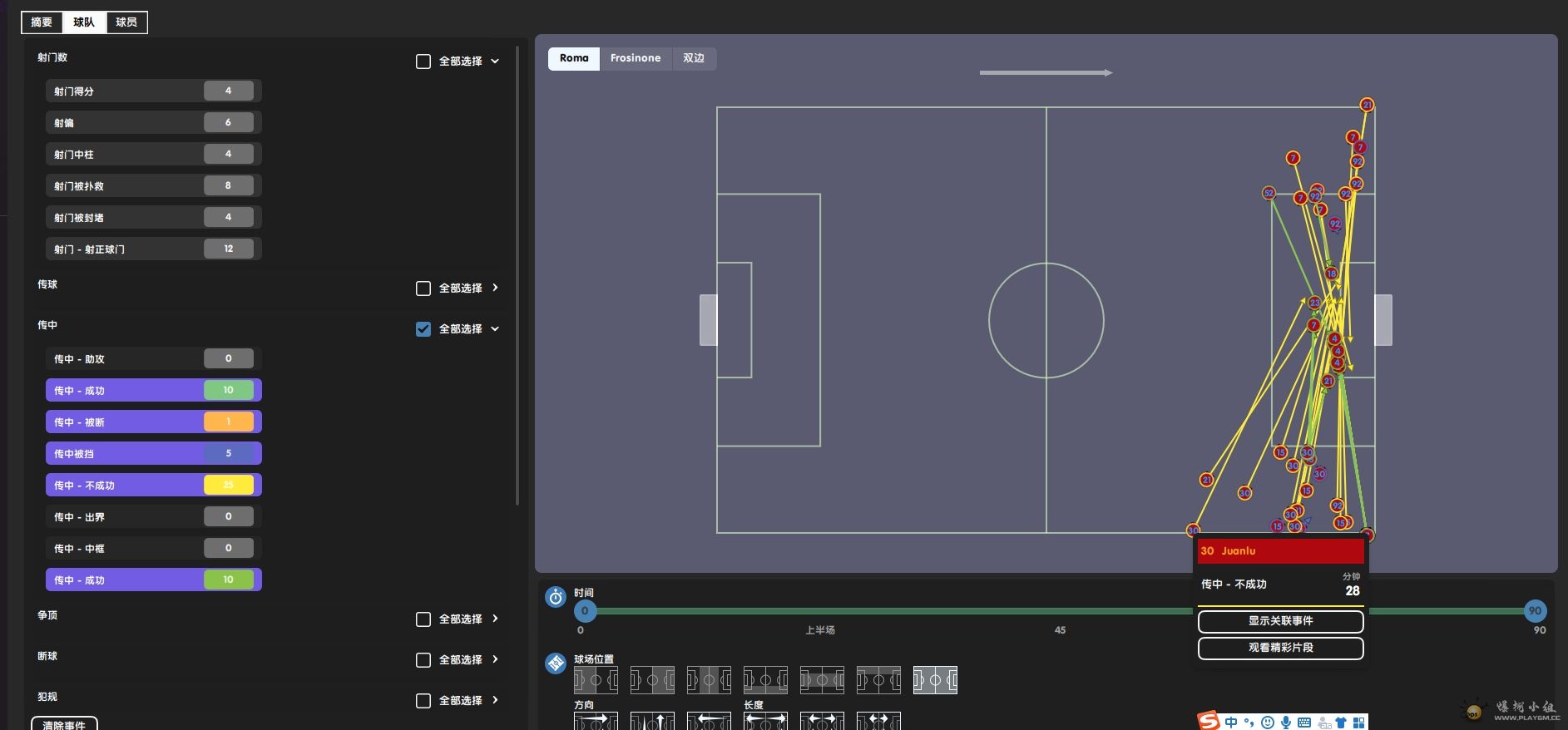Viewport: 1568px width, 730px height.
Task: Check select-all box for 射门数
Action: [x=423, y=62]
